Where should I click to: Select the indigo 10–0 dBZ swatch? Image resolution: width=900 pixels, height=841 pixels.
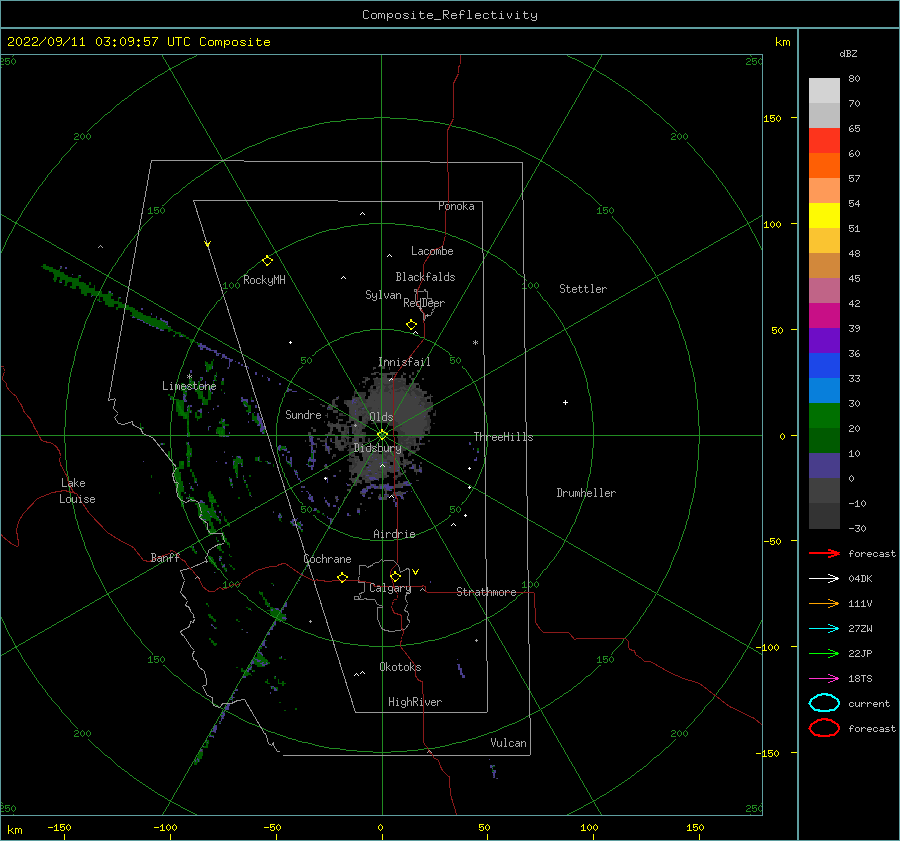(824, 466)
